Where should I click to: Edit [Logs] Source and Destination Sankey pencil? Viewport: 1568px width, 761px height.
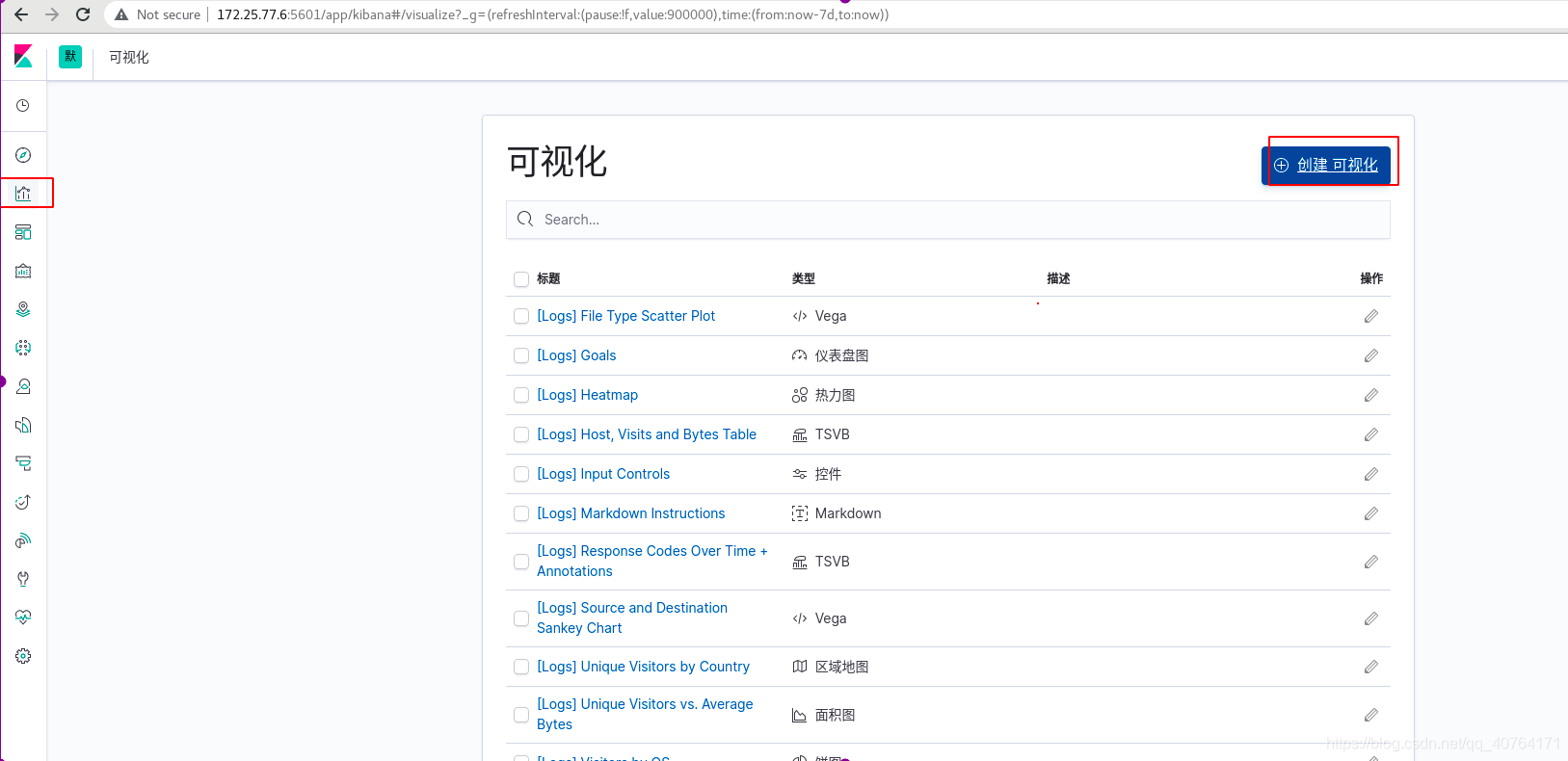1371,618
